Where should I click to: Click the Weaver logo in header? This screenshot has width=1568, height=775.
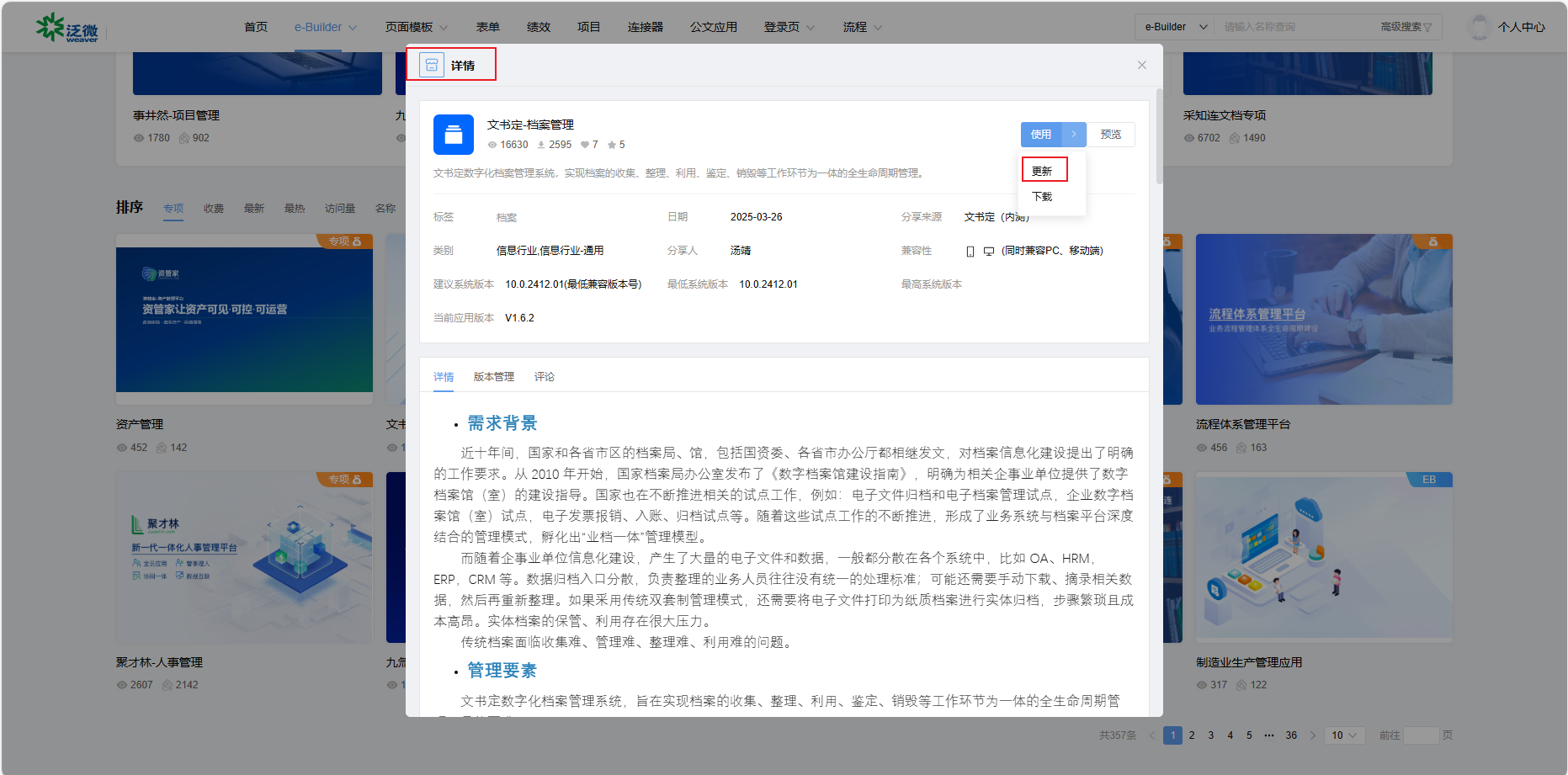tap(67, 27)
